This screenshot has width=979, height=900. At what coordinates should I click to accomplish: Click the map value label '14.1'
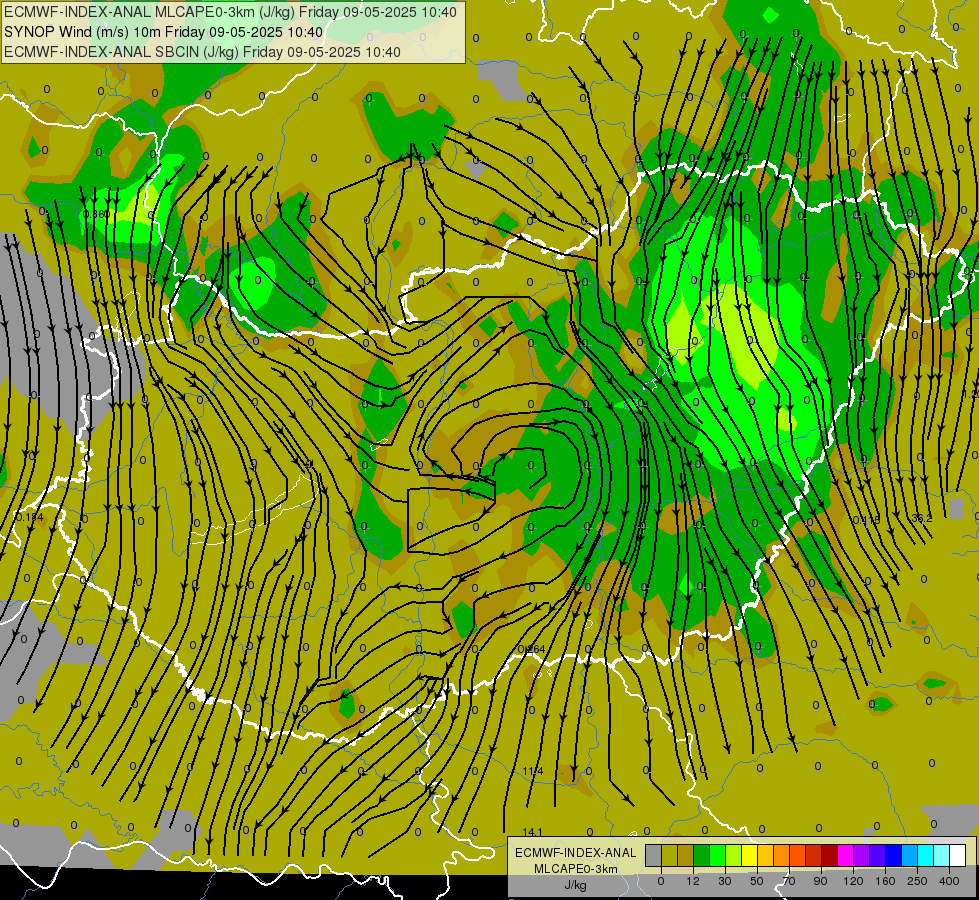533,832
